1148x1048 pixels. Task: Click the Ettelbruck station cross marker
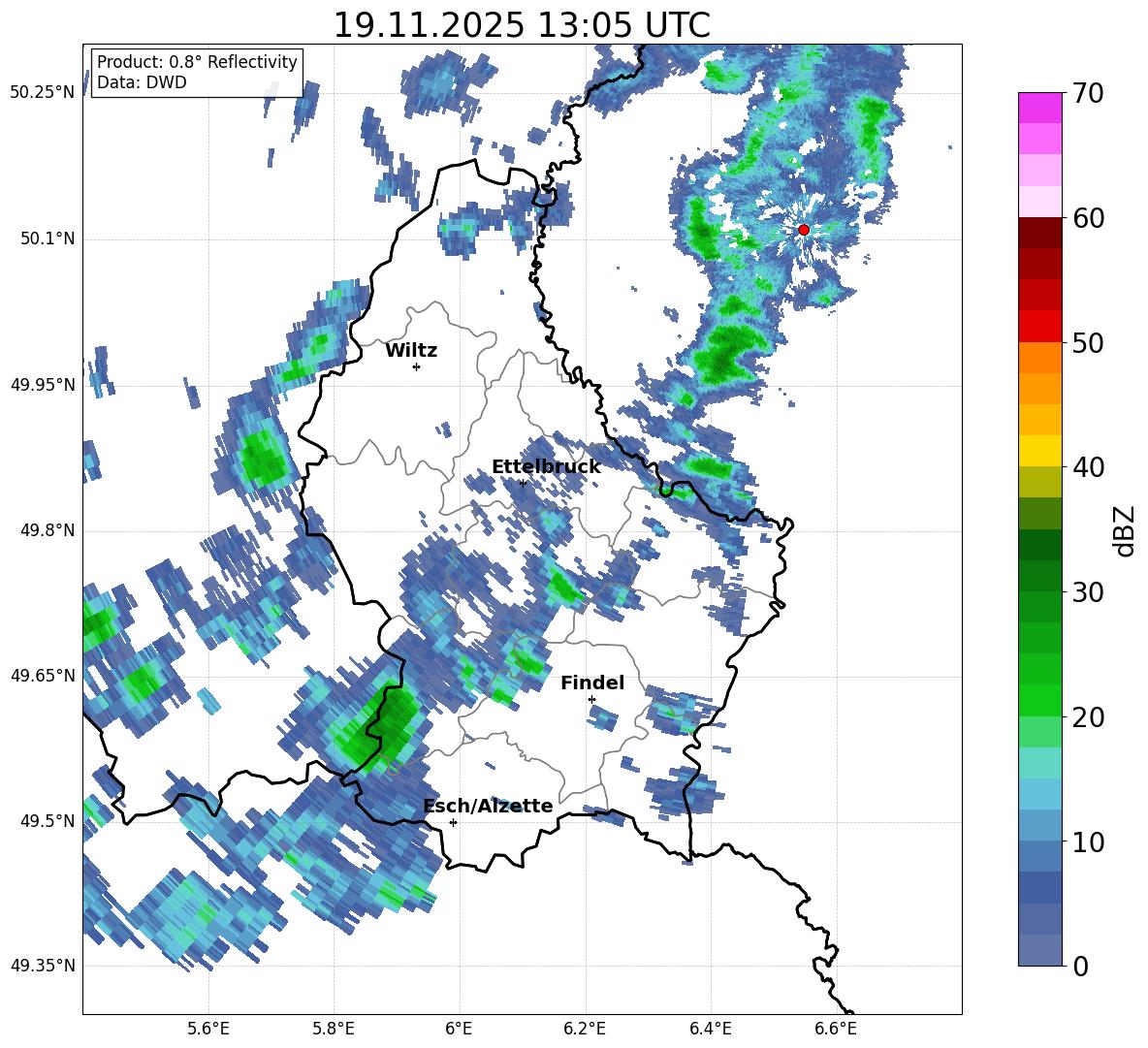point(523,483)
